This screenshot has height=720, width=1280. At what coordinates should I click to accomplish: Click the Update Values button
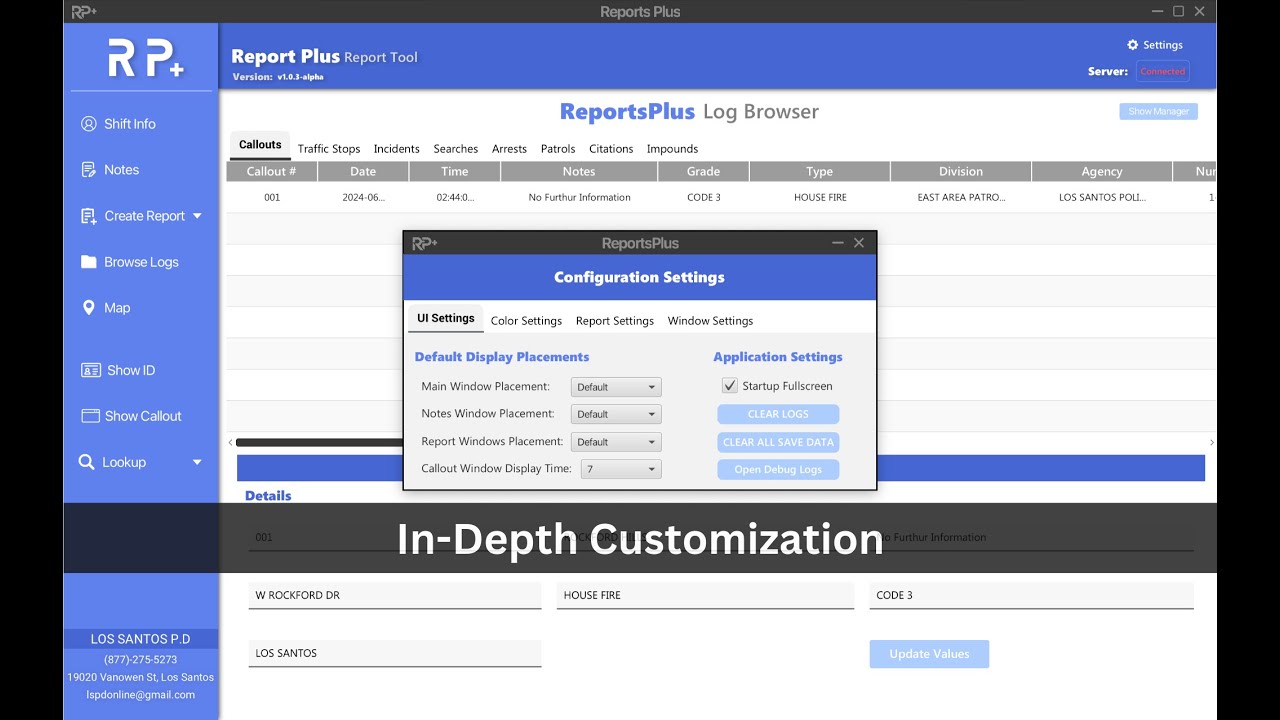tap(929, 654)
